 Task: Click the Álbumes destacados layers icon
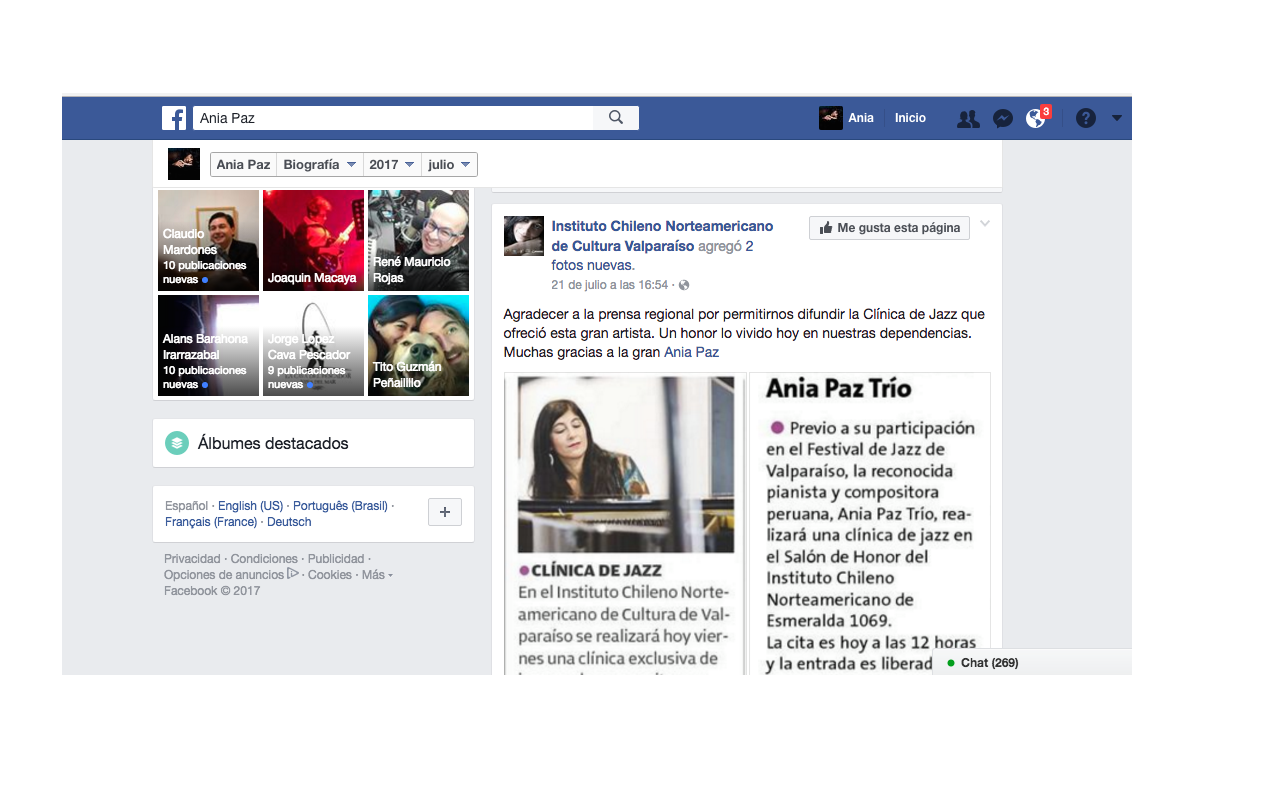177,443
